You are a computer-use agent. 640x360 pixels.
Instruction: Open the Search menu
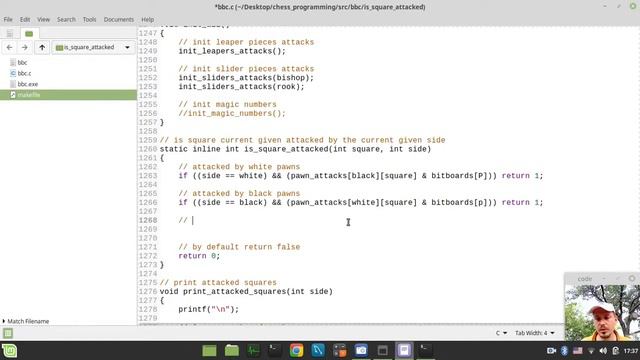(66, 19)
